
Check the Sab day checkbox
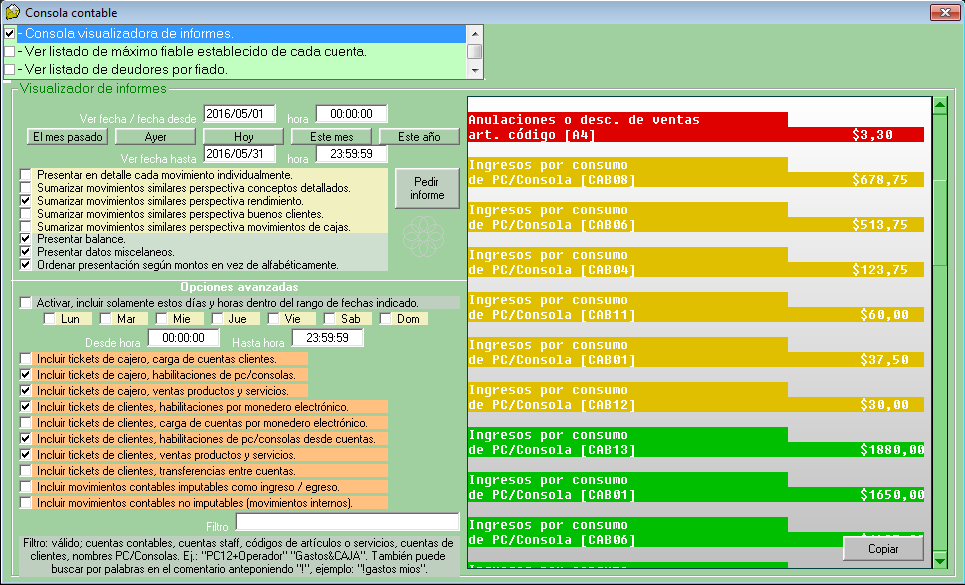point(330,319)
